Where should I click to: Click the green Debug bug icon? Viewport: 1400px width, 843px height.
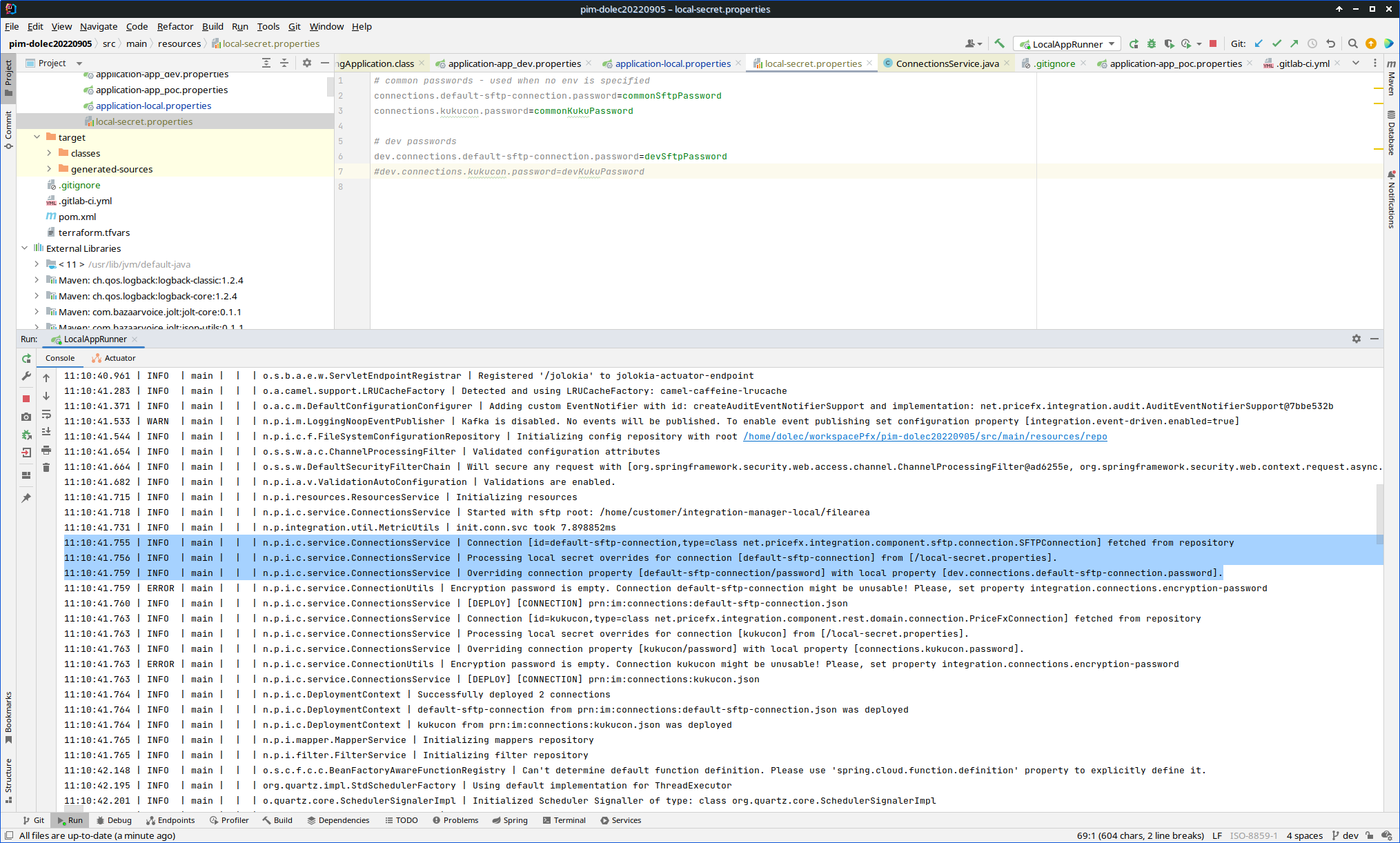pos(1151,43)
